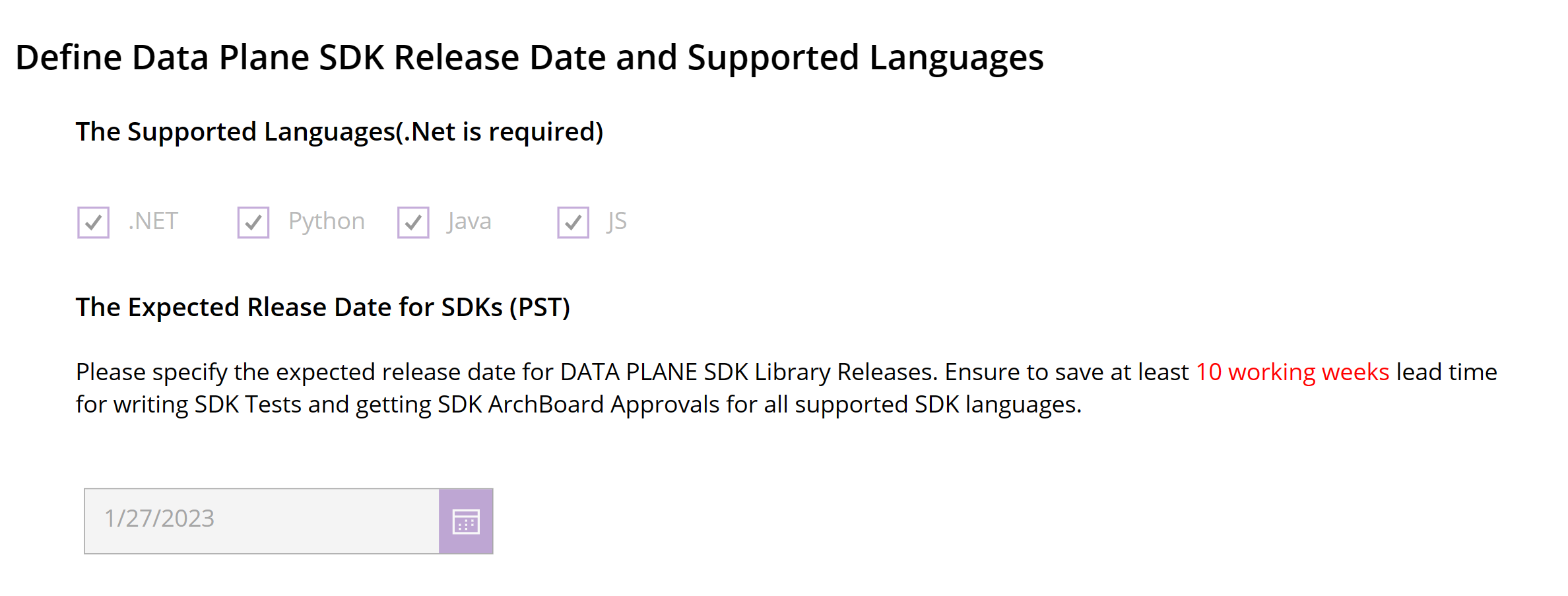Click the .NET label next to its checkbox
The width and height of the screenshot is (1568, 596).
[152, 221]
